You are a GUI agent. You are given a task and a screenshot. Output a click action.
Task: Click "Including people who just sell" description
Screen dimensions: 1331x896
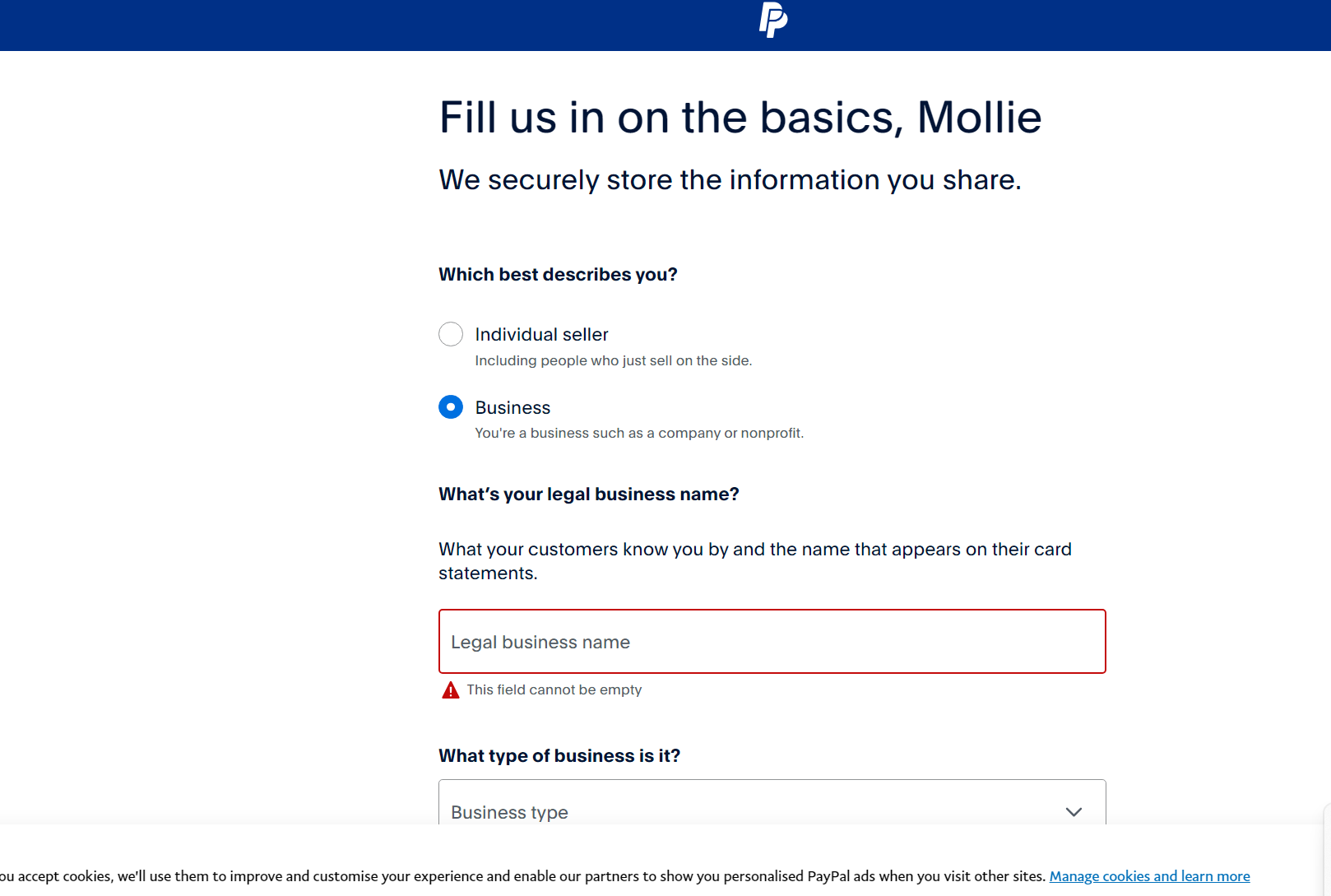tap(613, 361)
